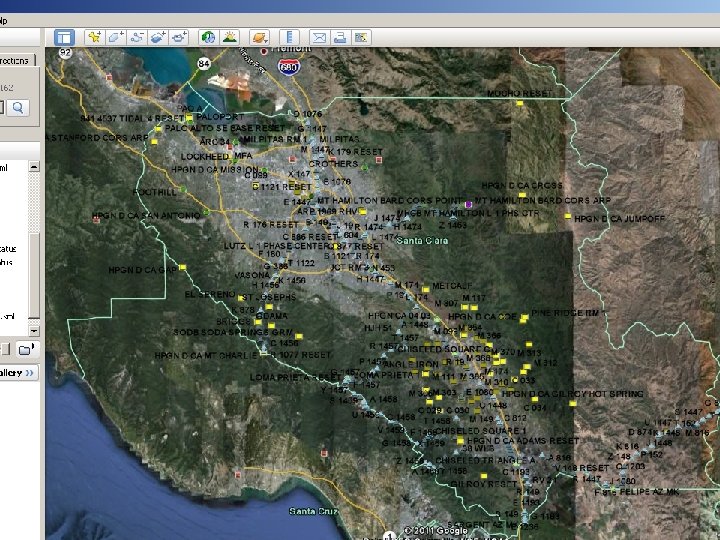
Task: Click the HPGN D CA GILROY HOT SPRING marker
Action: tap(573, 404)
